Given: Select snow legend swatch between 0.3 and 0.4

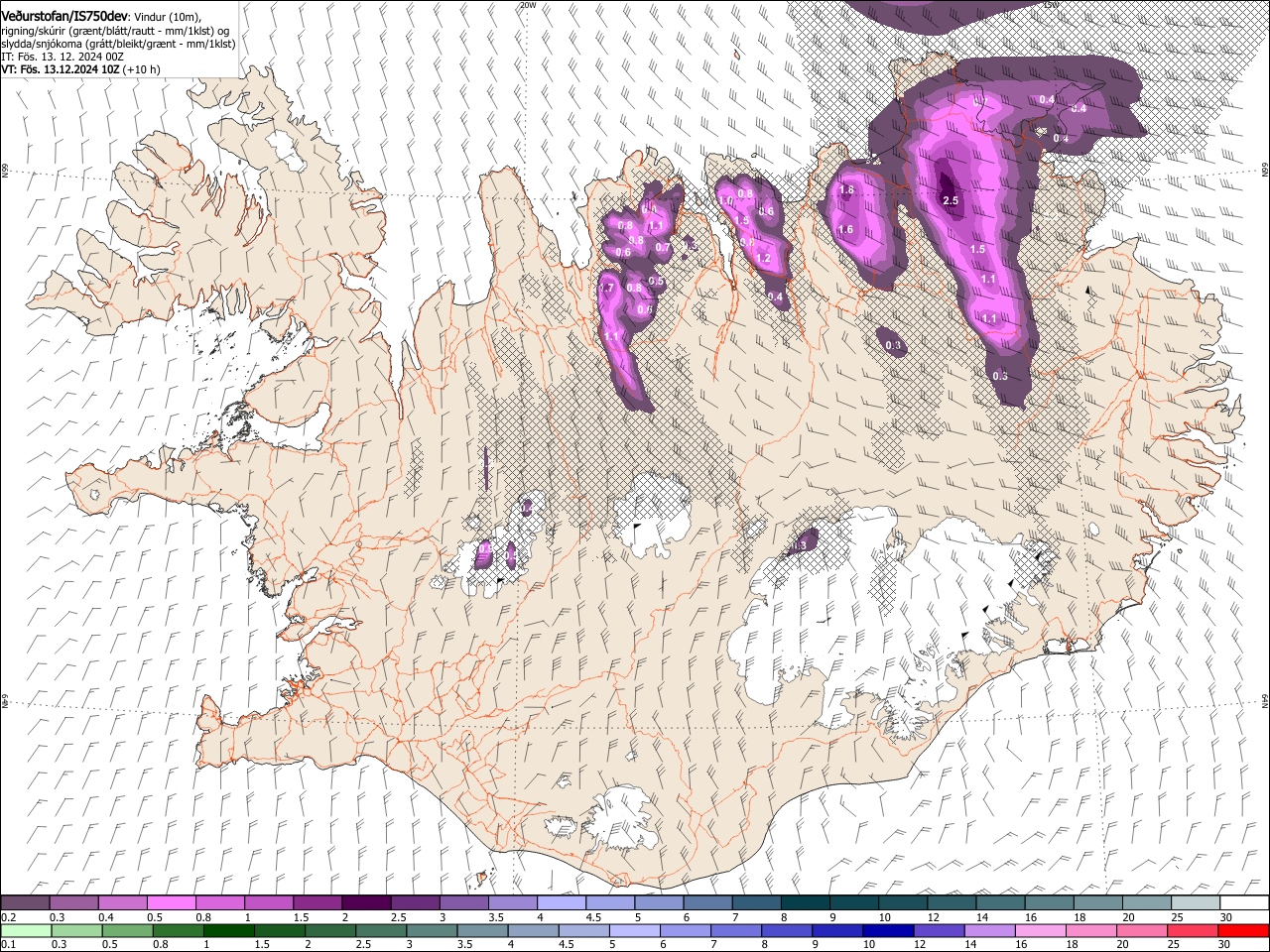Looking at the screenshot, I should pos(74,903).
